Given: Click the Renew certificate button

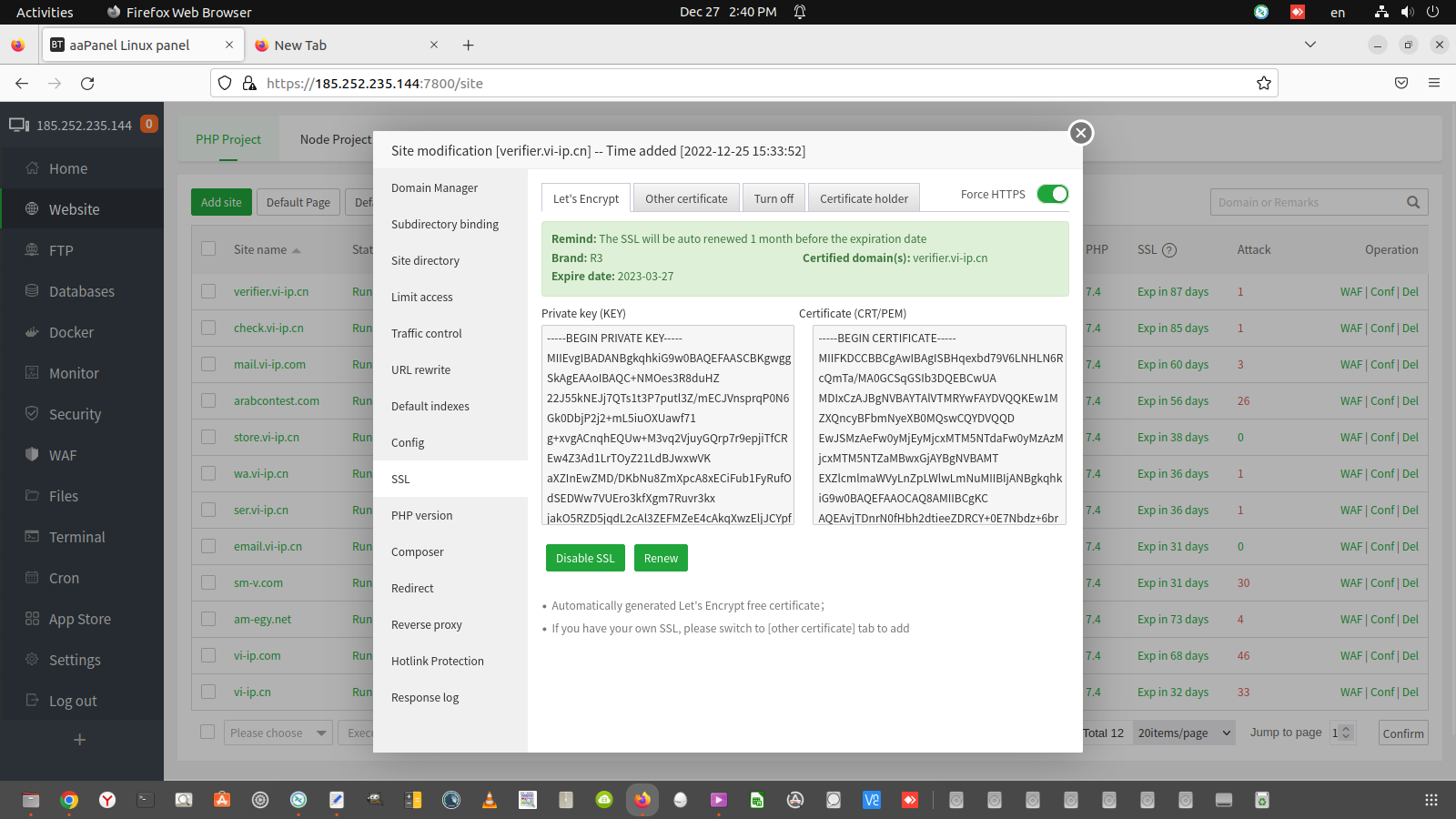Looking at the screenshot, I should [661, 558].
